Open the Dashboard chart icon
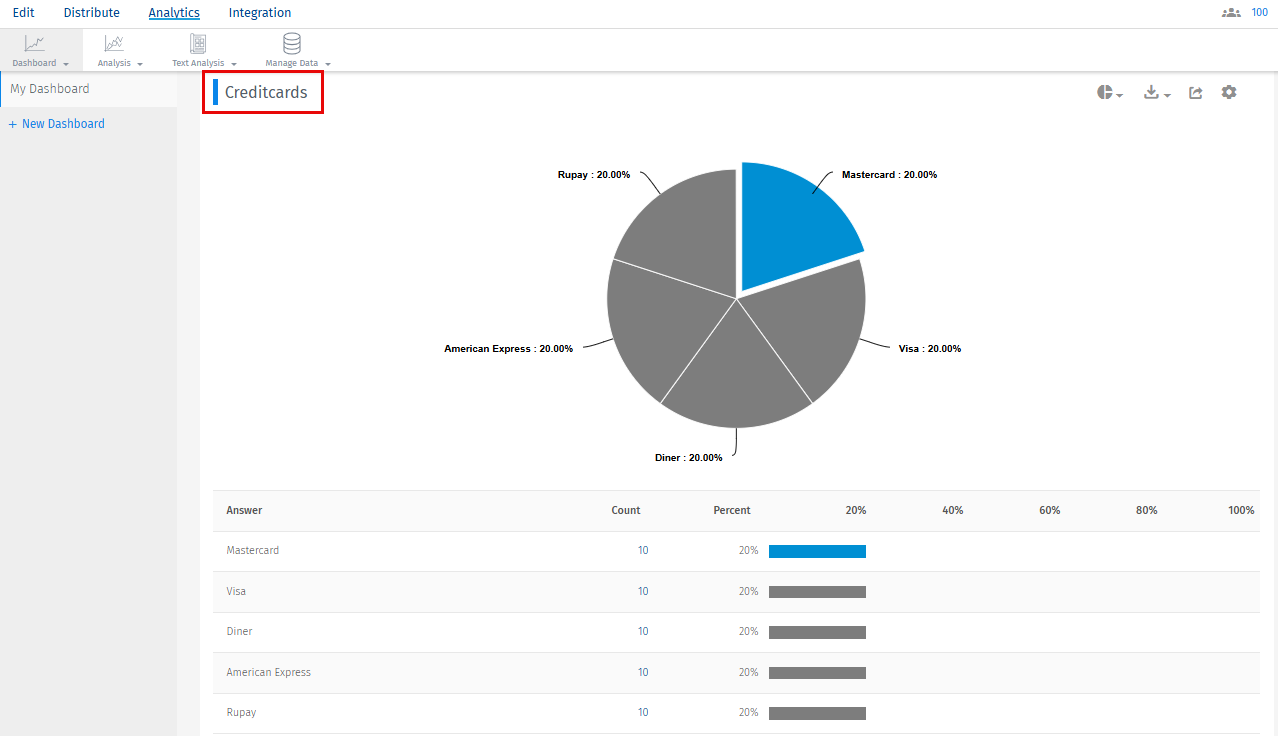Viewport: 1278px width, 736px height. pos(35,43)
